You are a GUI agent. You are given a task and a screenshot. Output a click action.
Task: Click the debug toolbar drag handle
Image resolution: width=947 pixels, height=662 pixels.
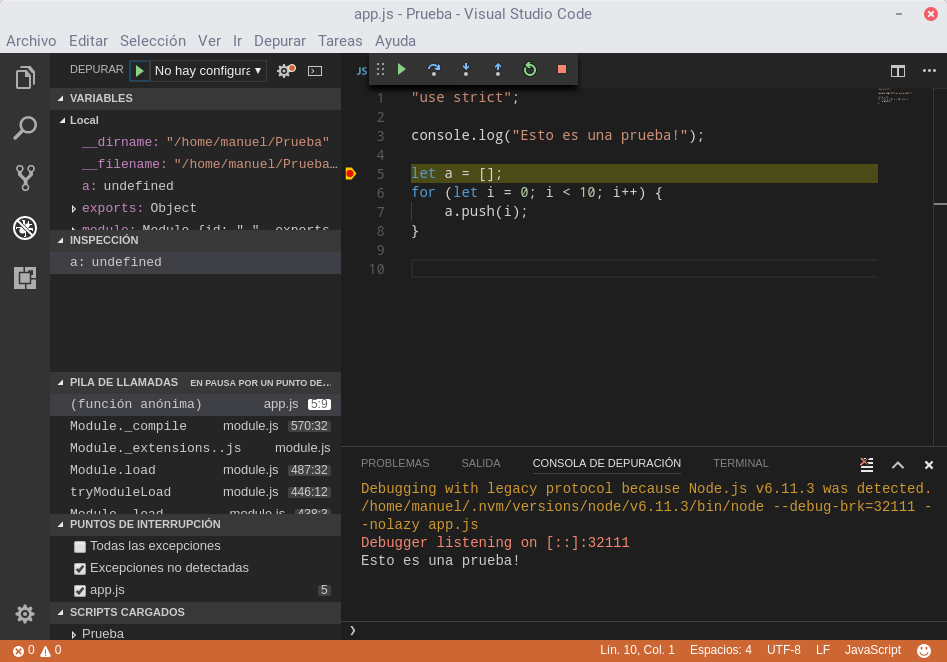380,69
